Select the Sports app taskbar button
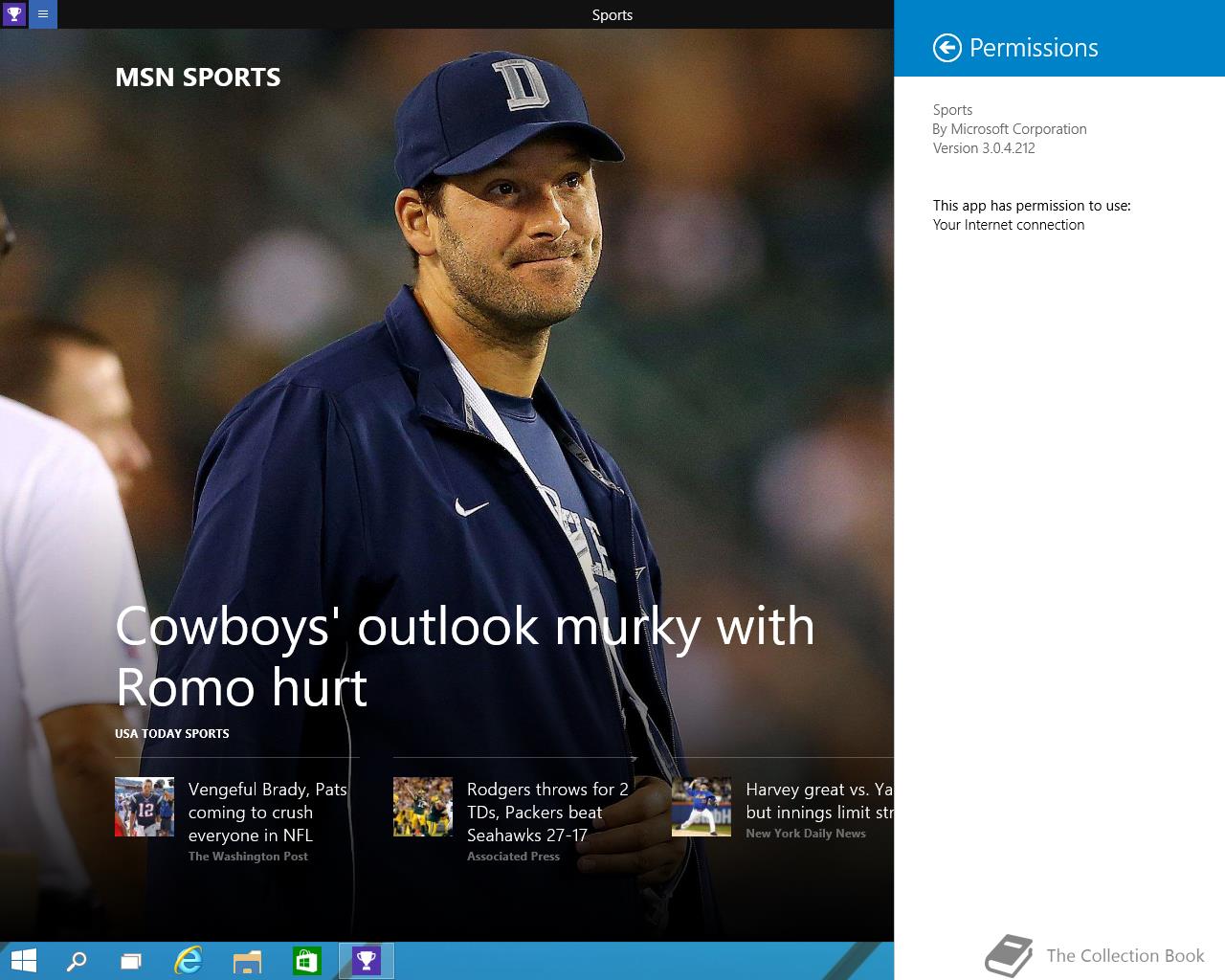This screenshot has height=980, width=1225. pos(367,961)
